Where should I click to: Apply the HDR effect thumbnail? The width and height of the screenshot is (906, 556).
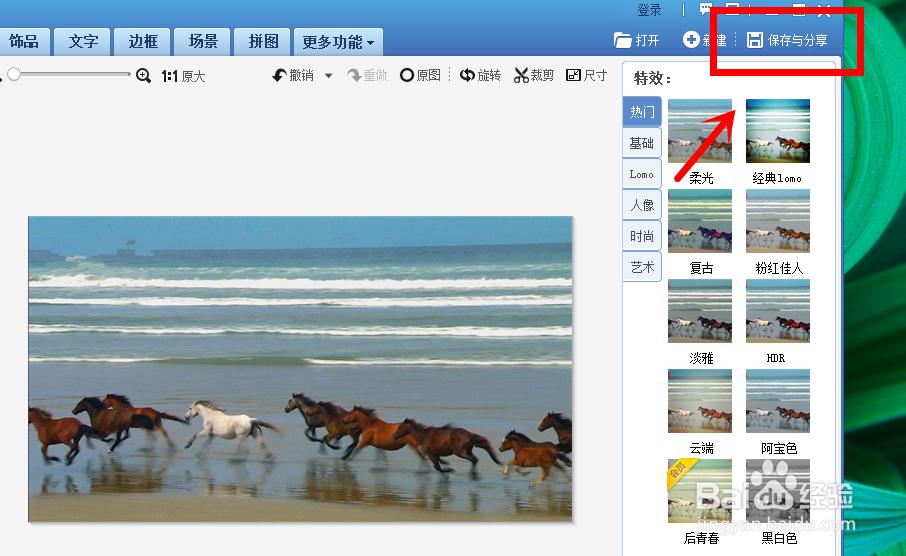(778, 312)
